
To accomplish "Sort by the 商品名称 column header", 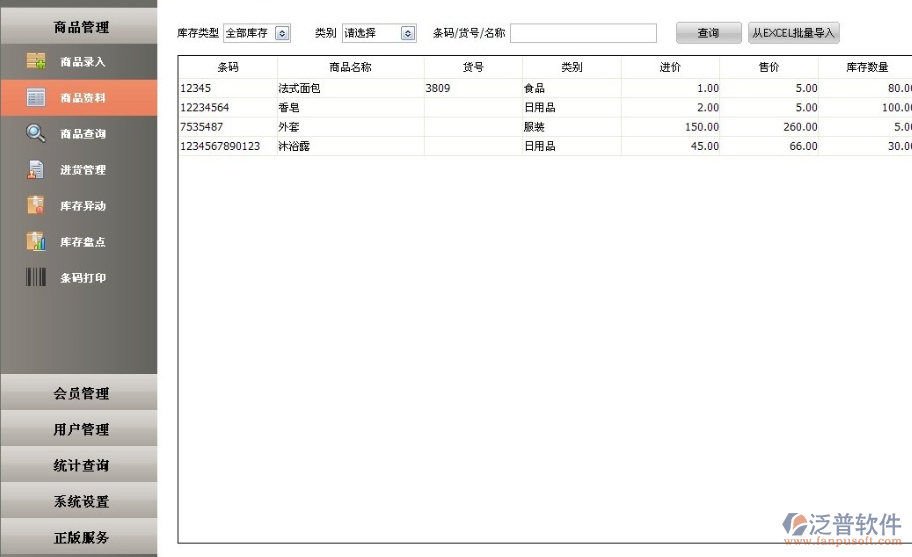I will (x=351, y=67).
